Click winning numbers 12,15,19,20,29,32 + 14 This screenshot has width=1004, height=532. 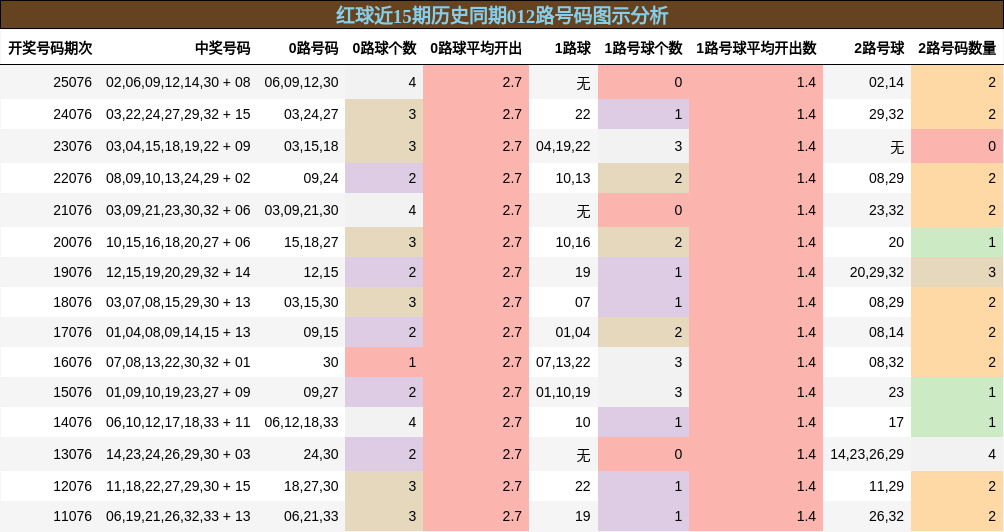(x=178, y=272)
